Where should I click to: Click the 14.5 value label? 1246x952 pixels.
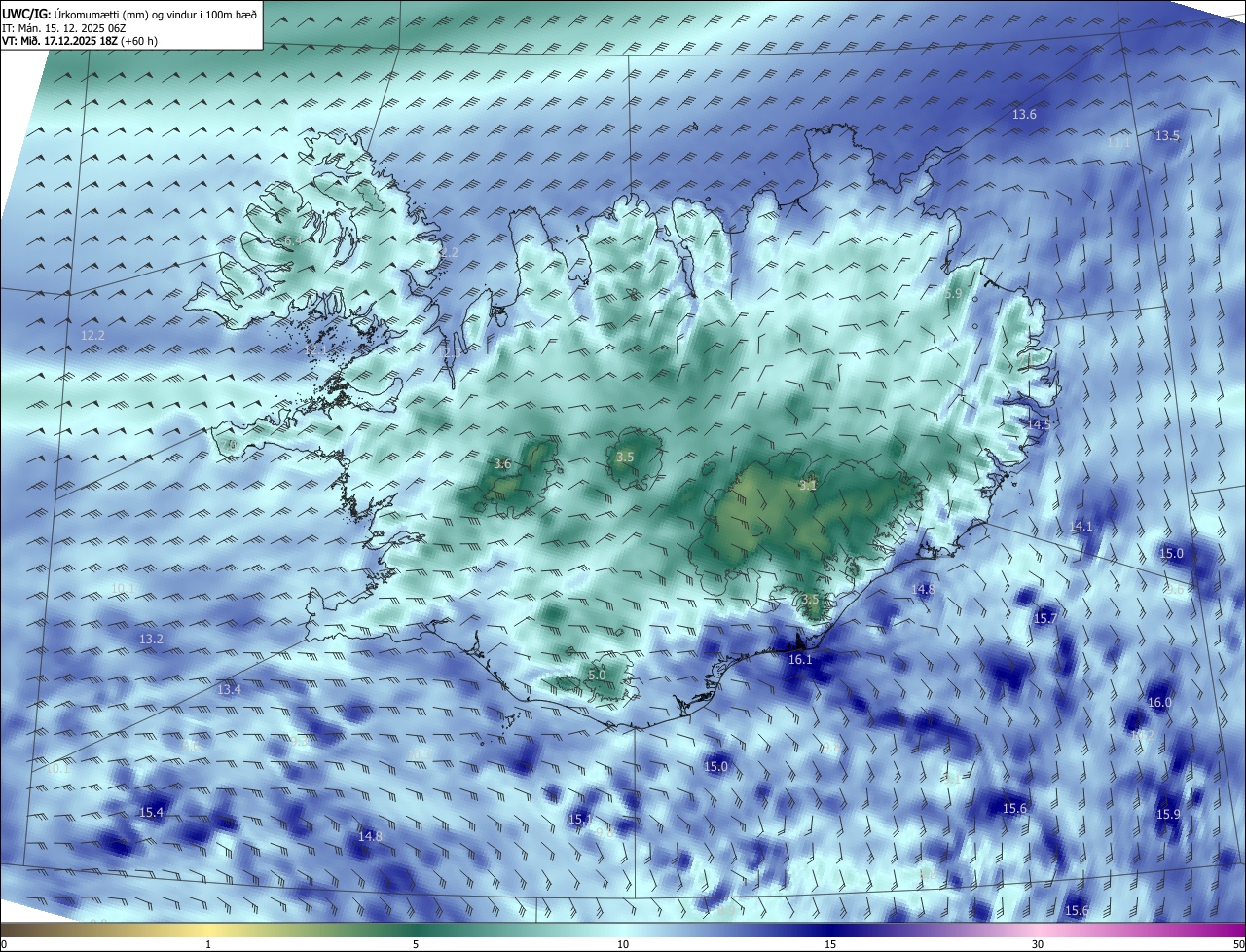click(x=1039, y=424)
